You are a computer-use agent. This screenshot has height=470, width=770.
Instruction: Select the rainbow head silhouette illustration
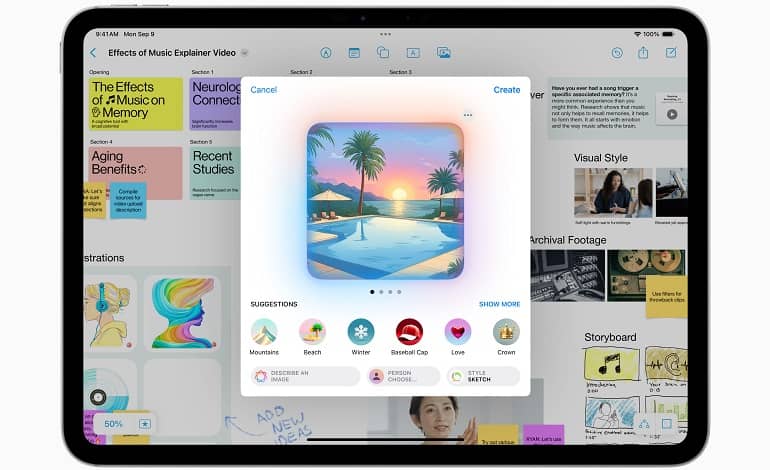(x=183, y=313)
